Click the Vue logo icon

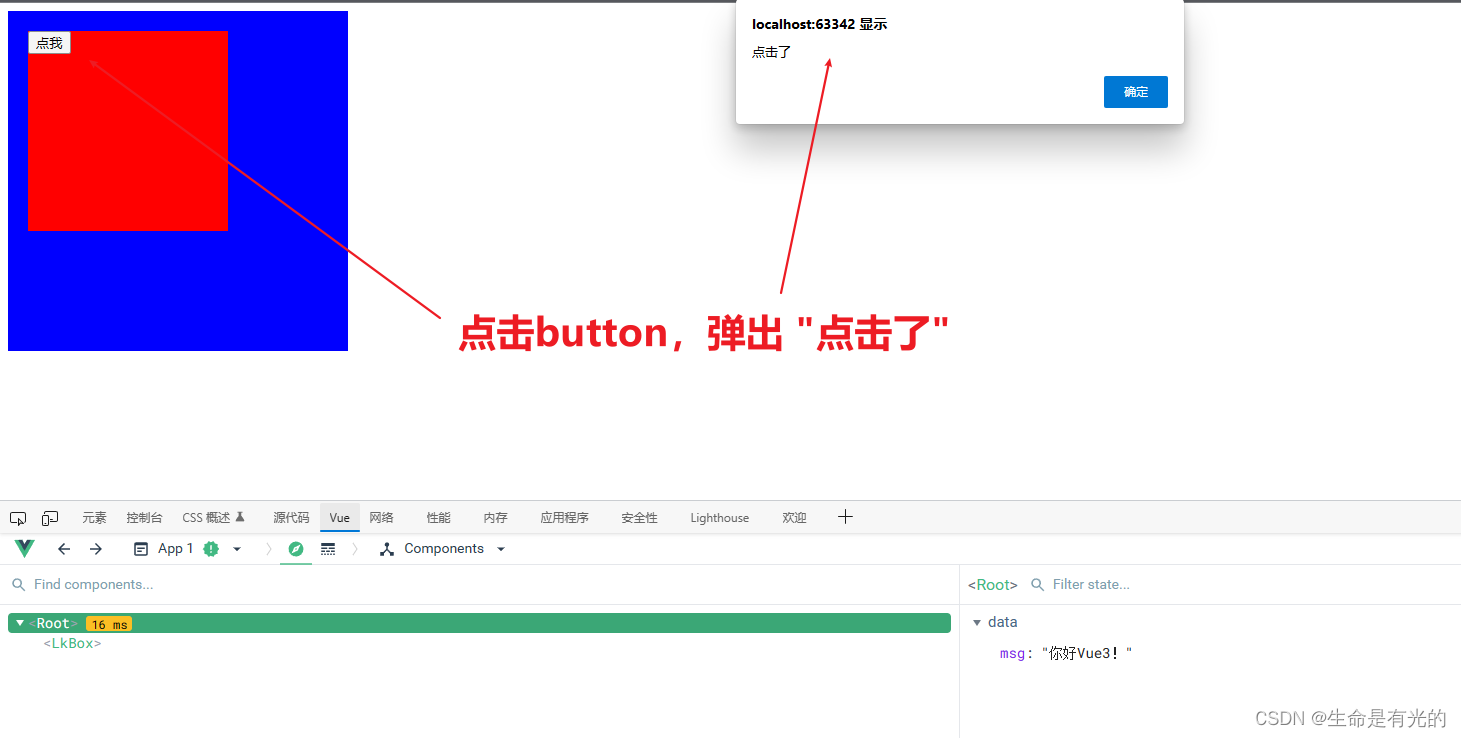point(25,549)
